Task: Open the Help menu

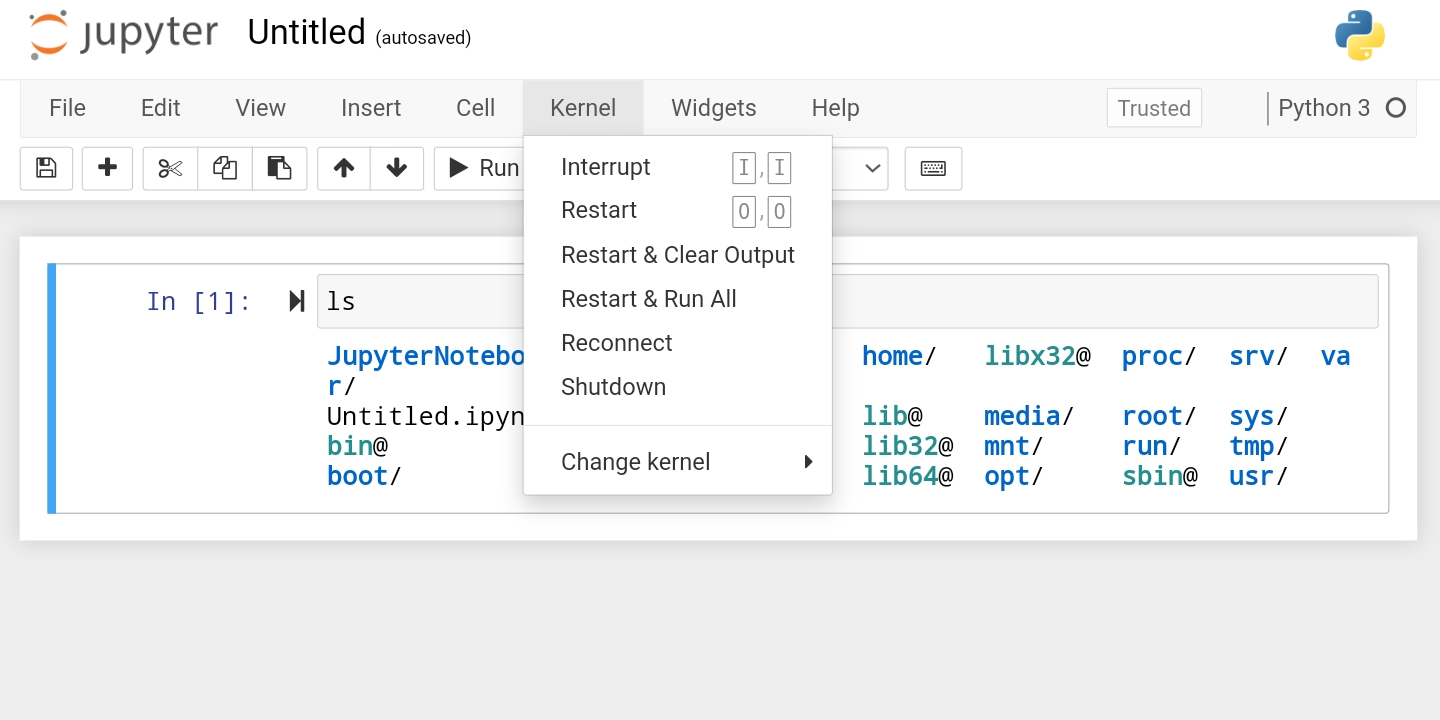Action: pyautogui.click(x=835, y=107)
